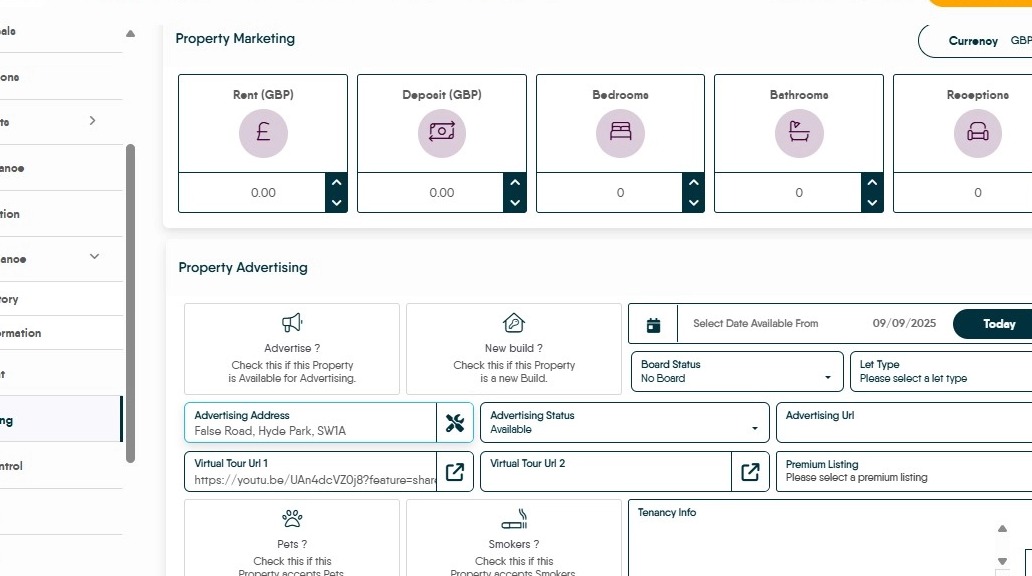Click the Bedrooms bed icon
The width and height of the screenshot is (1032, 576).
[620, 133]
